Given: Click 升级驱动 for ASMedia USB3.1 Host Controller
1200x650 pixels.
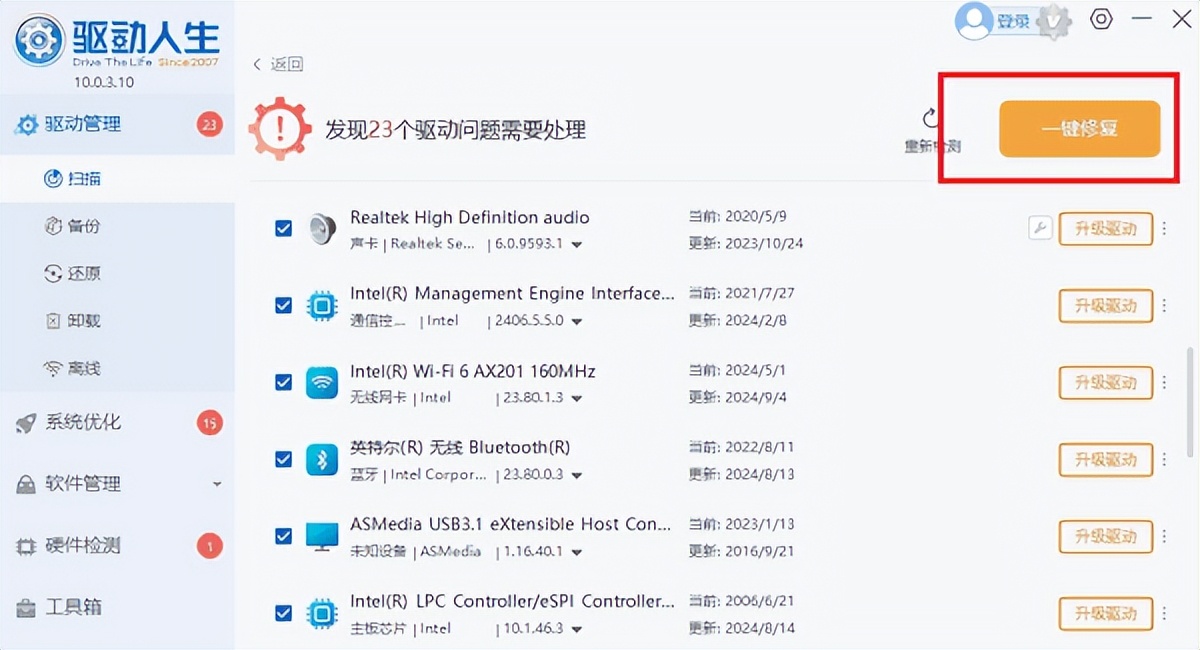Looking at the screenshot, I should 1105,536.
